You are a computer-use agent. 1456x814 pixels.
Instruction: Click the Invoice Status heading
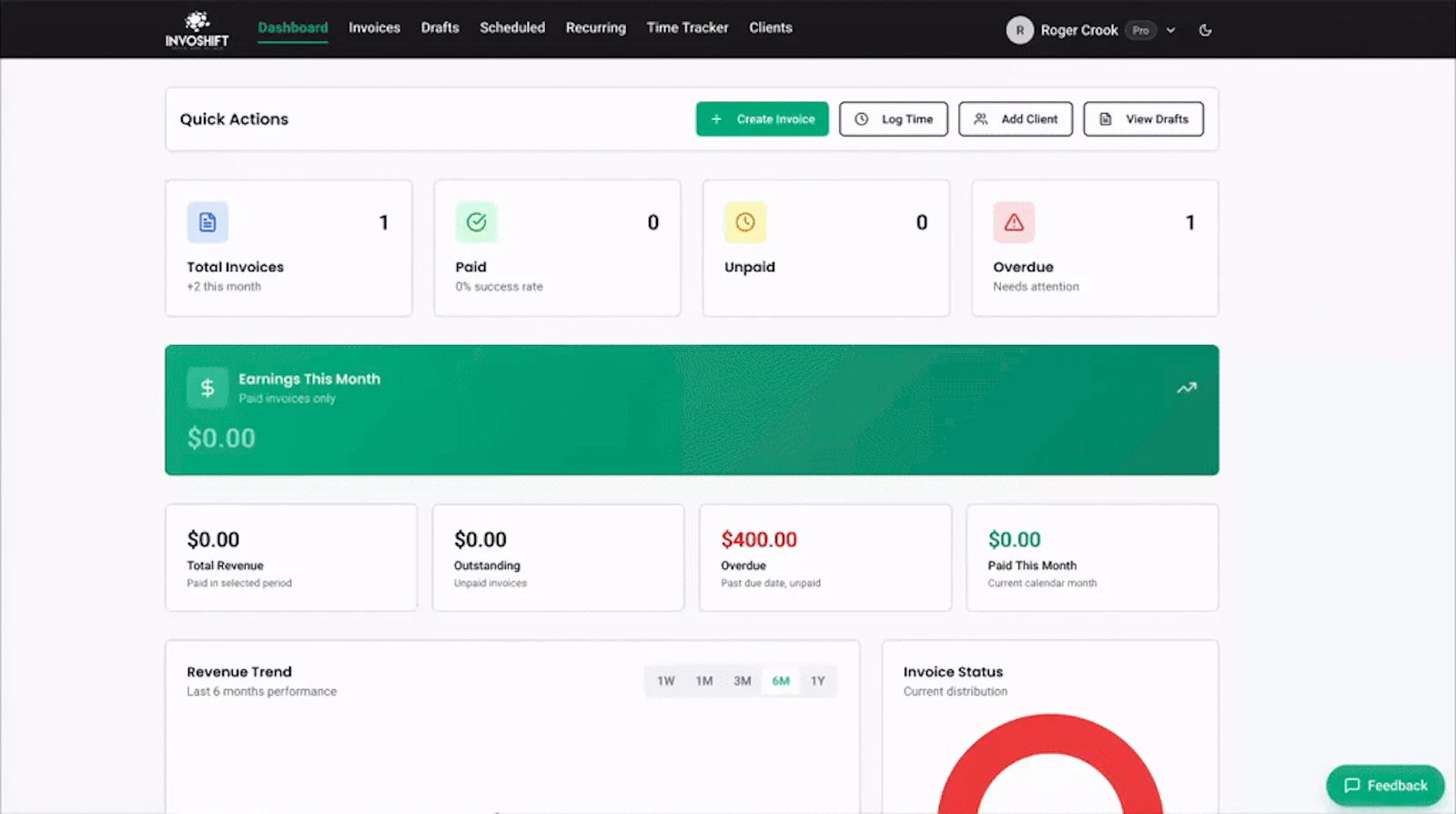[x=953, y=672]
